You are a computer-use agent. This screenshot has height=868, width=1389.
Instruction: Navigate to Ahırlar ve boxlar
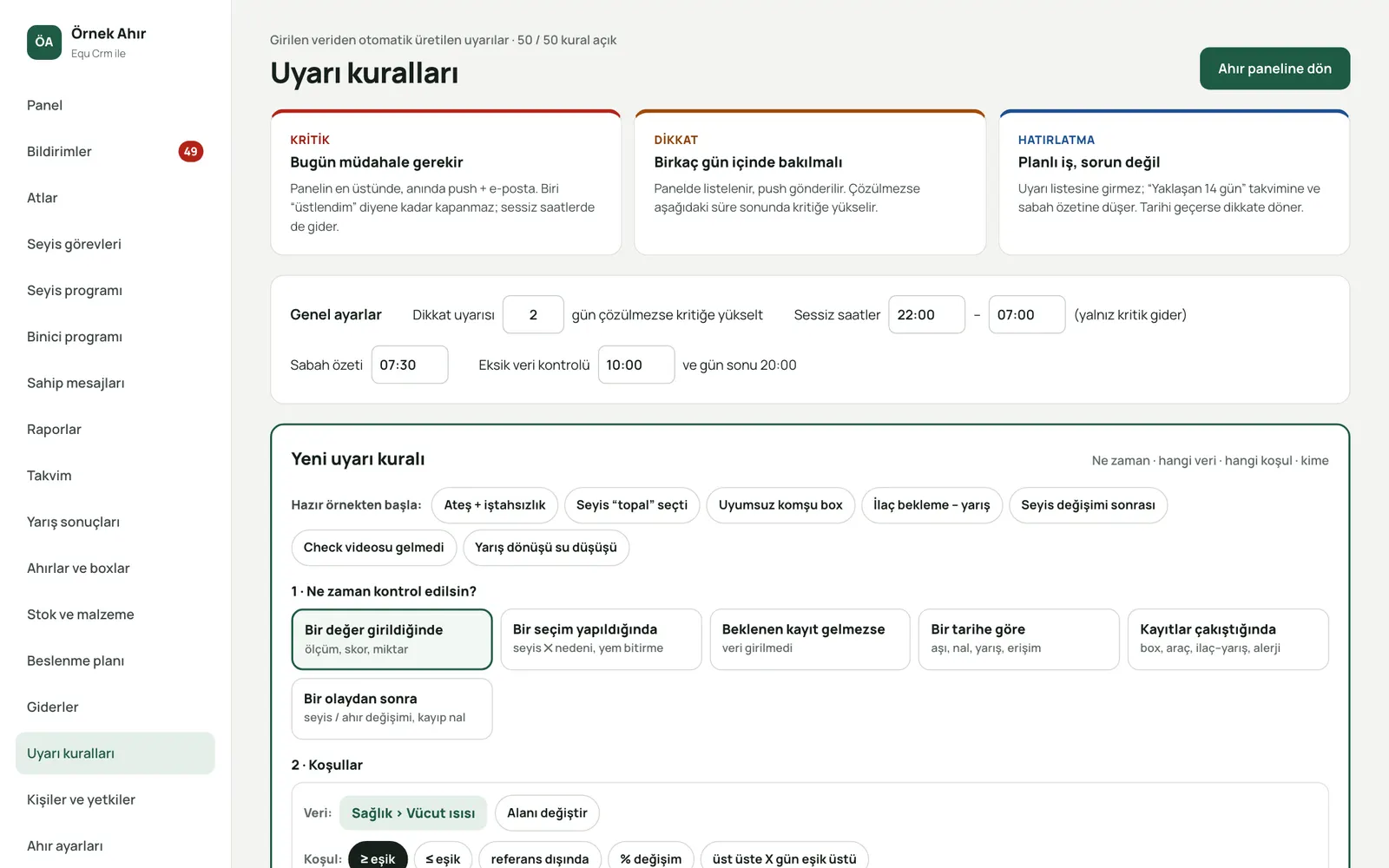point(115,568)
